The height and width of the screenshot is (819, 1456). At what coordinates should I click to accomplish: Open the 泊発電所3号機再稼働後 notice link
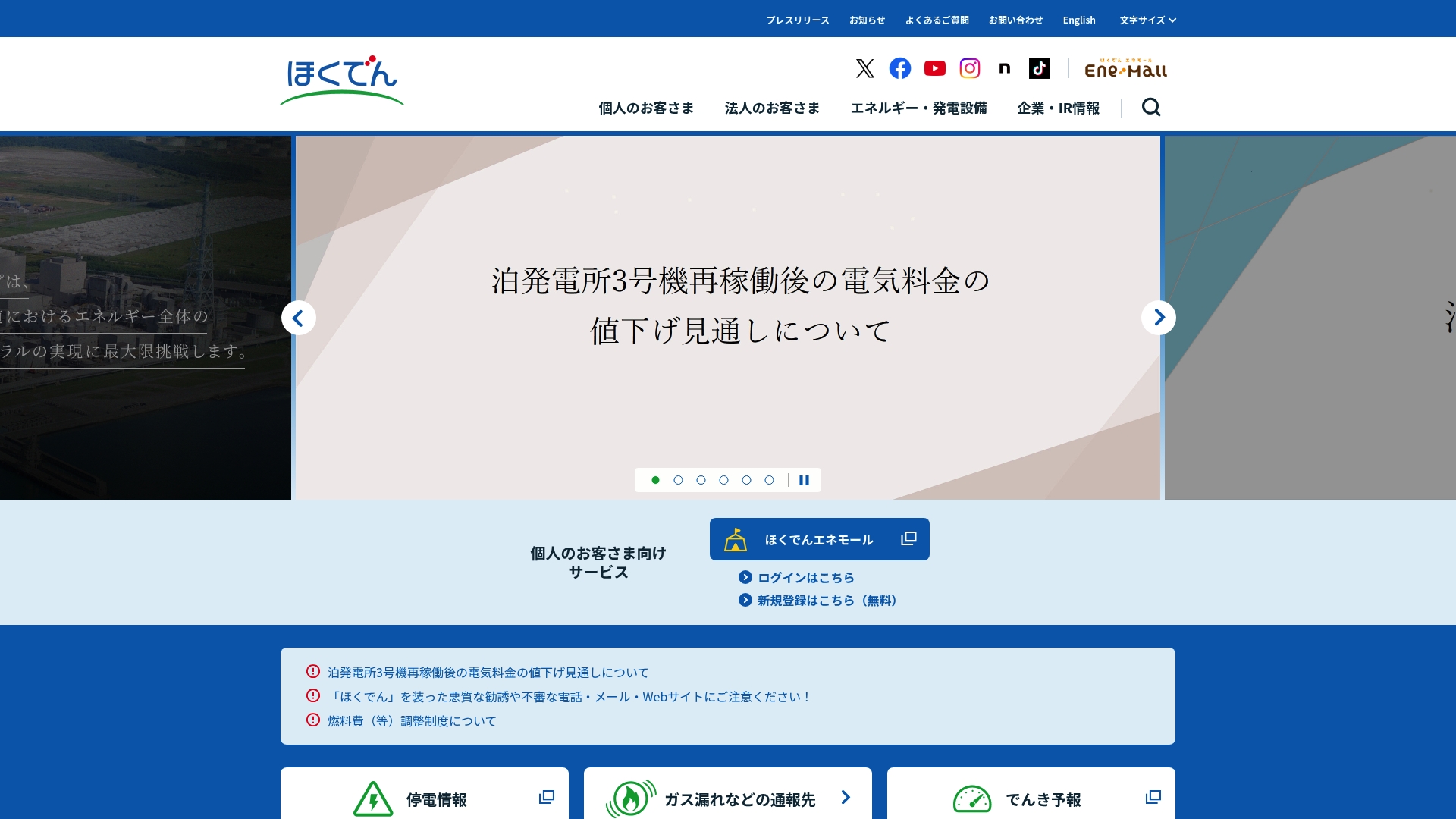coord(488,673)
